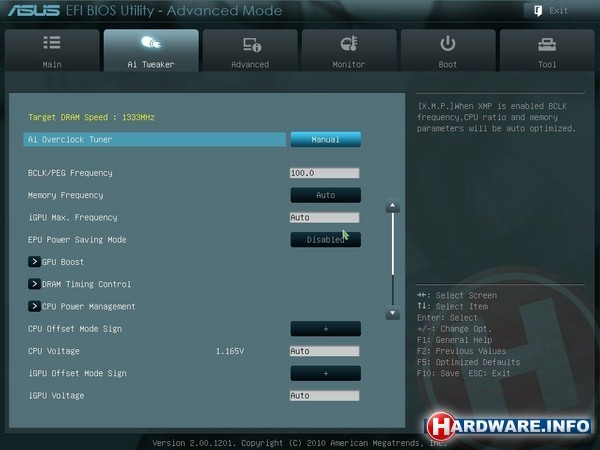Click the F1: General Help hint

[x=455, y=340]
